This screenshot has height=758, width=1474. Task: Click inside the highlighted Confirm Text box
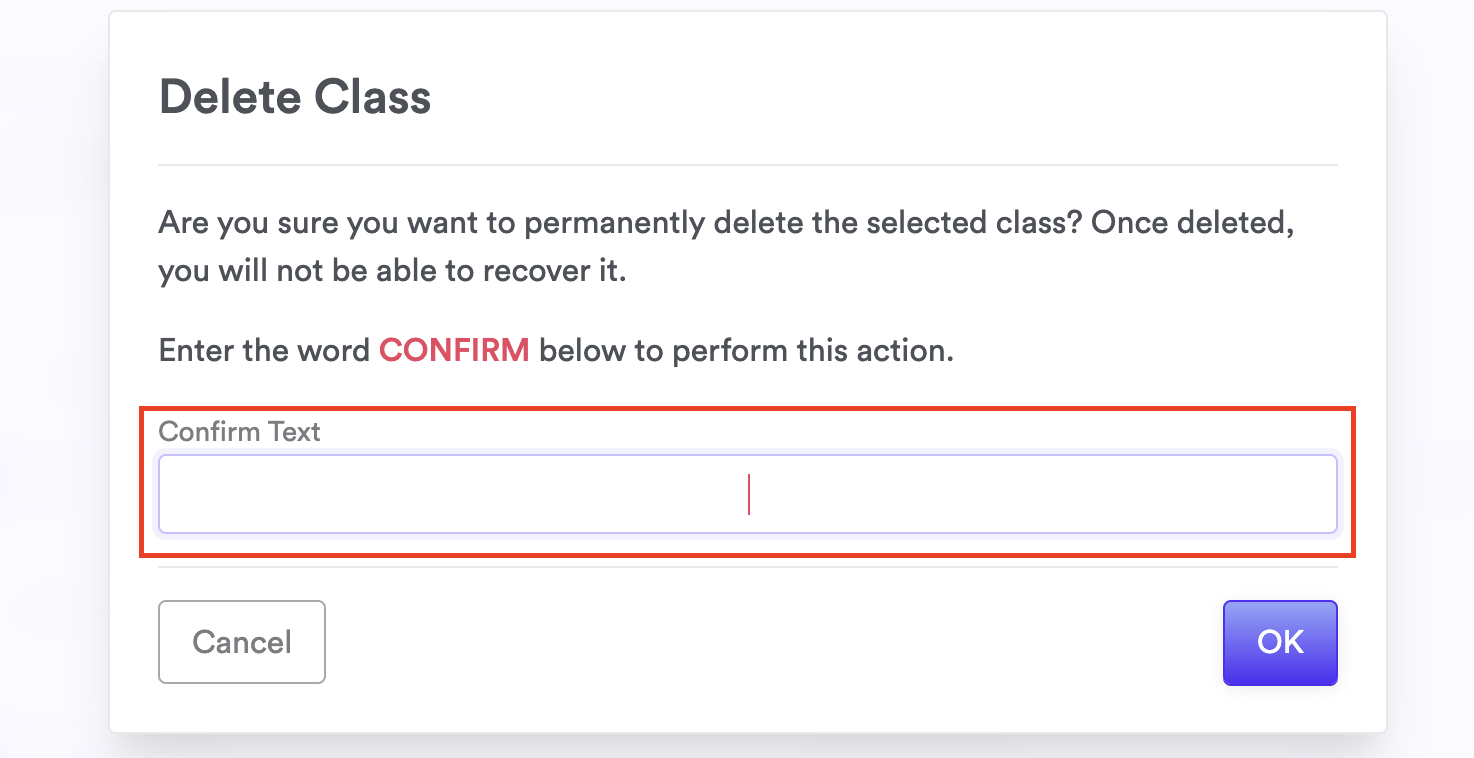pyautogui.click(x=747, y=495)
